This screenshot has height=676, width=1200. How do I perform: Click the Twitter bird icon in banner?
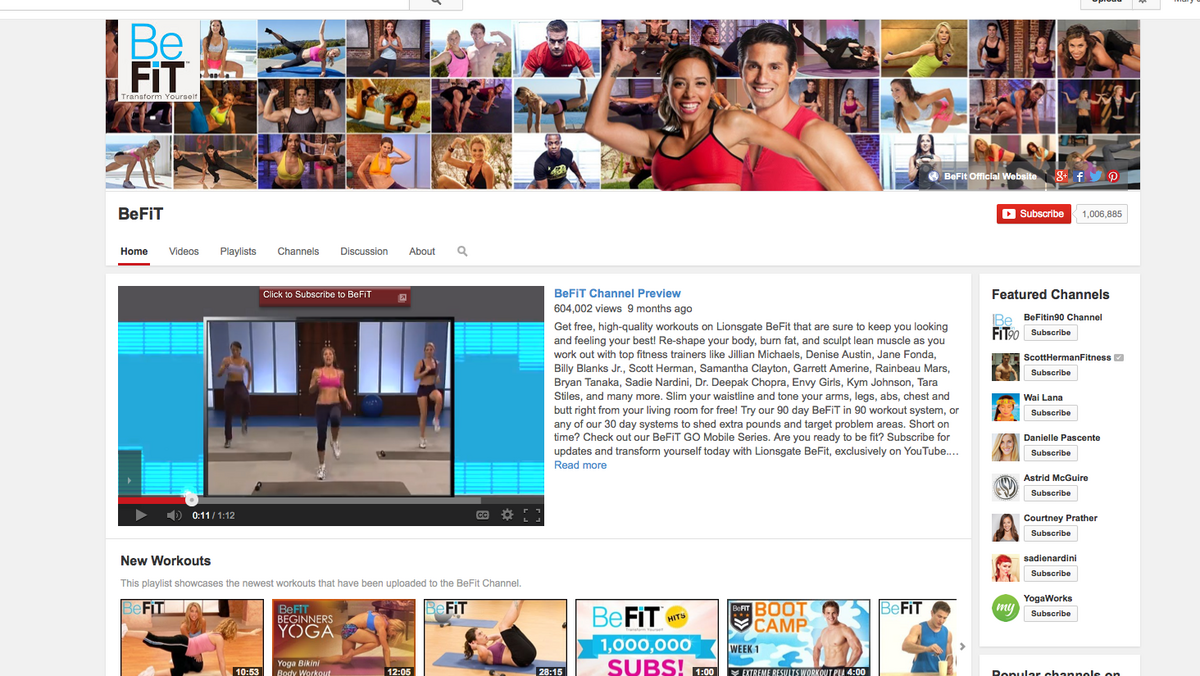pos(1096,177)
